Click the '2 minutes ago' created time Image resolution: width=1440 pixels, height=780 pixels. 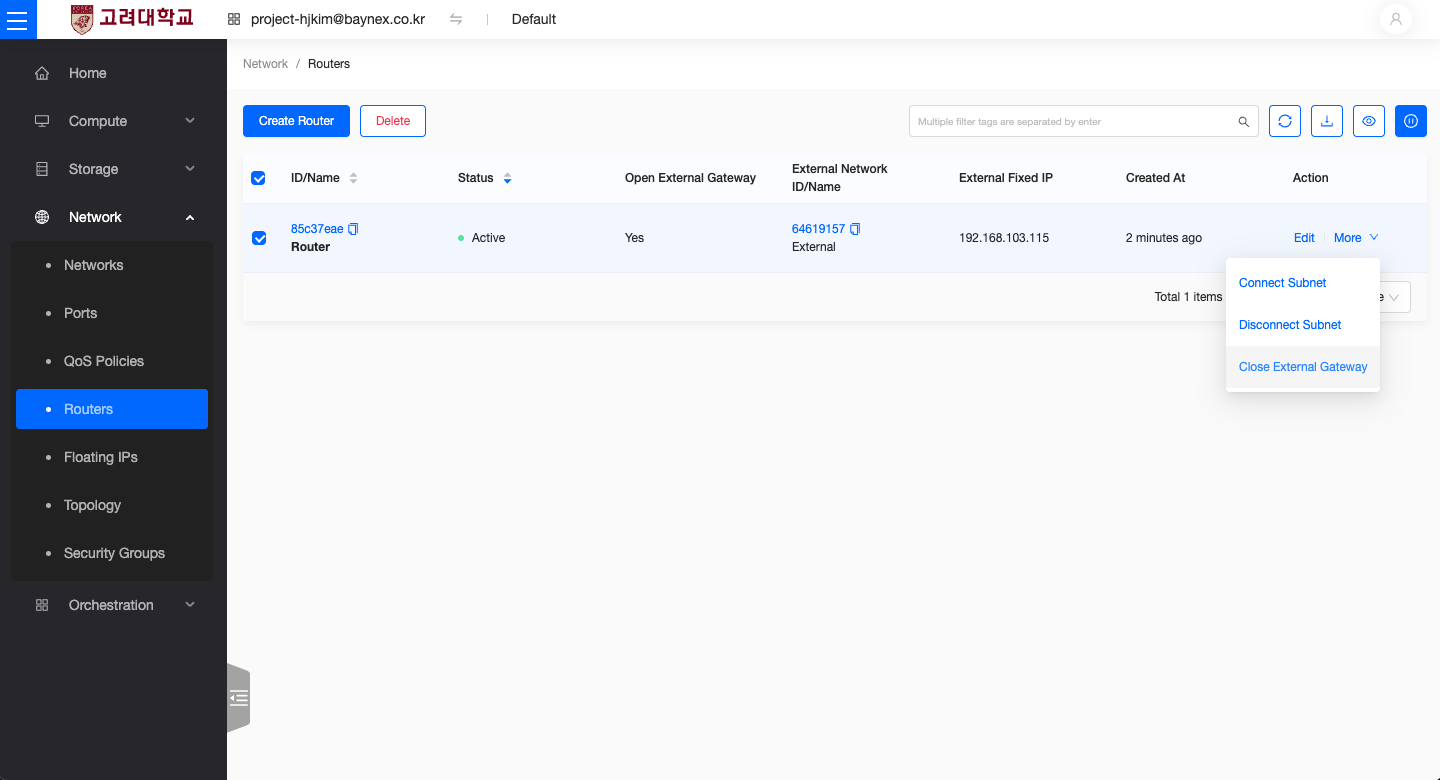point(1164,238)
